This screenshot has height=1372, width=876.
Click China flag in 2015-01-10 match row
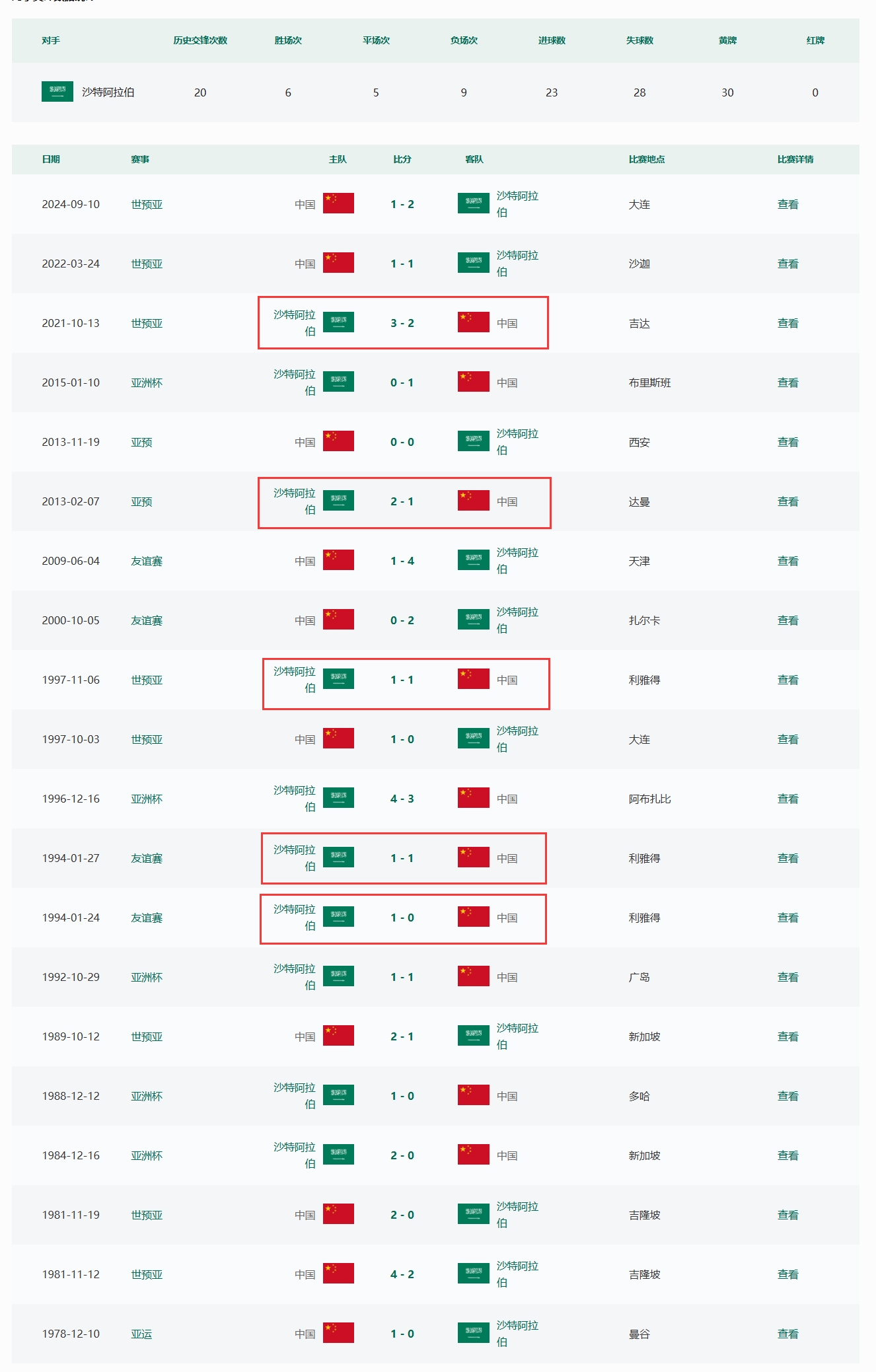pos(473,382)
